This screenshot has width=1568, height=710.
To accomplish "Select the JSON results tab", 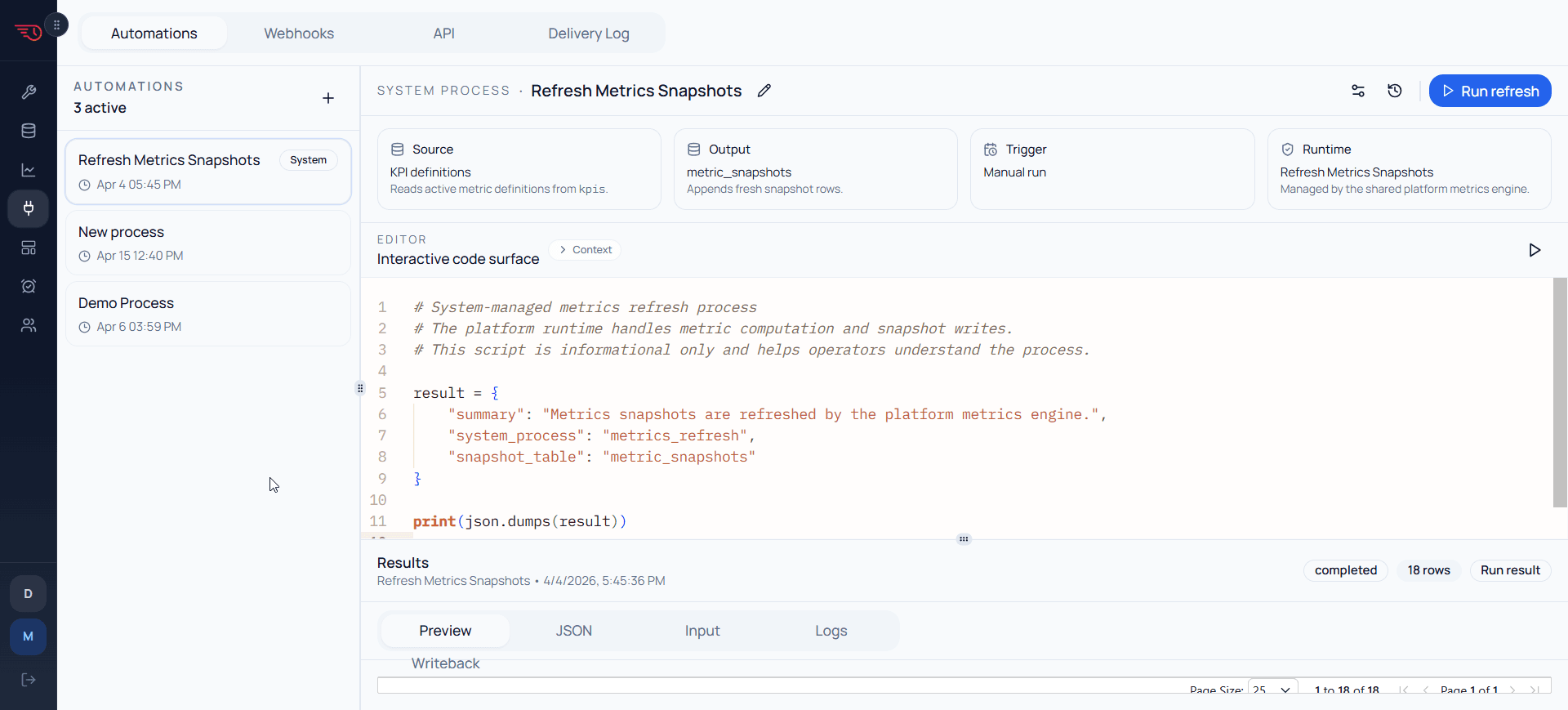I will coord(574,631).
